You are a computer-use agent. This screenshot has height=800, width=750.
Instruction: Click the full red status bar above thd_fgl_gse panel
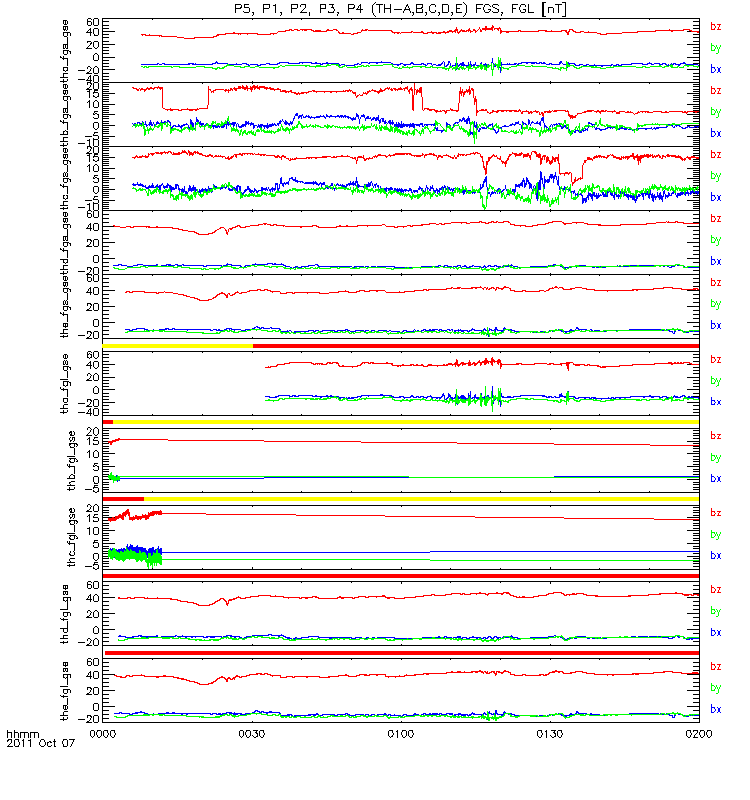[401, 576]
